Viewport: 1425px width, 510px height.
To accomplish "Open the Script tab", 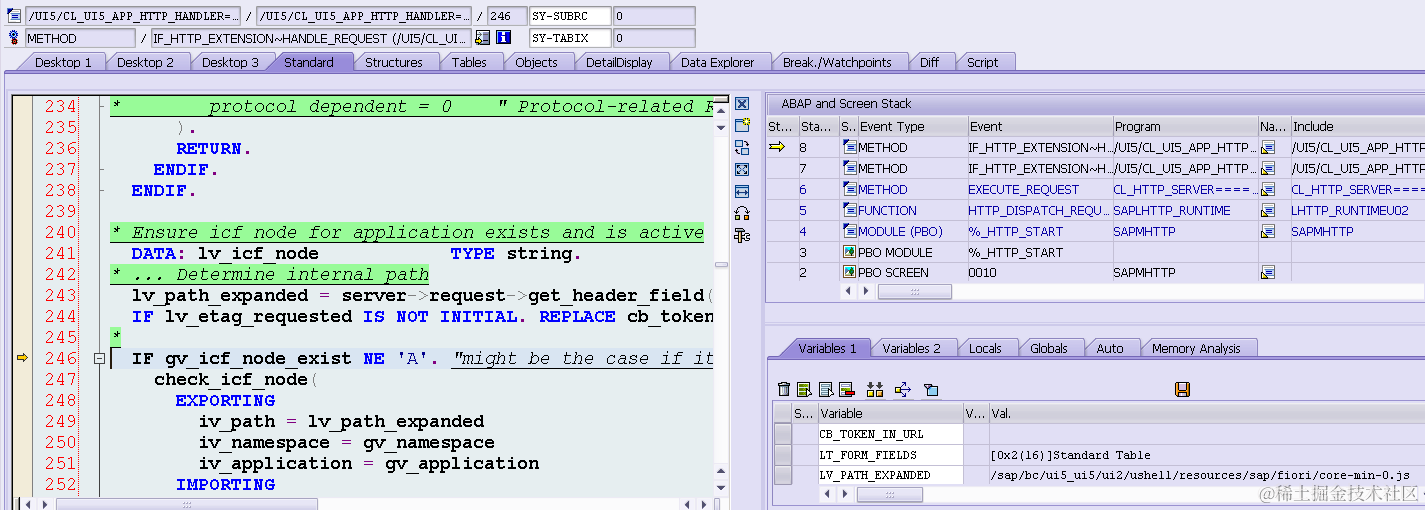I will point(982,62).
